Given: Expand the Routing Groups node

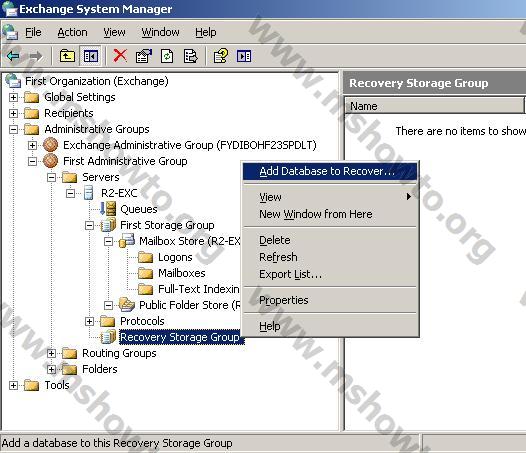Looking at the screenshot, I should 51,353.
